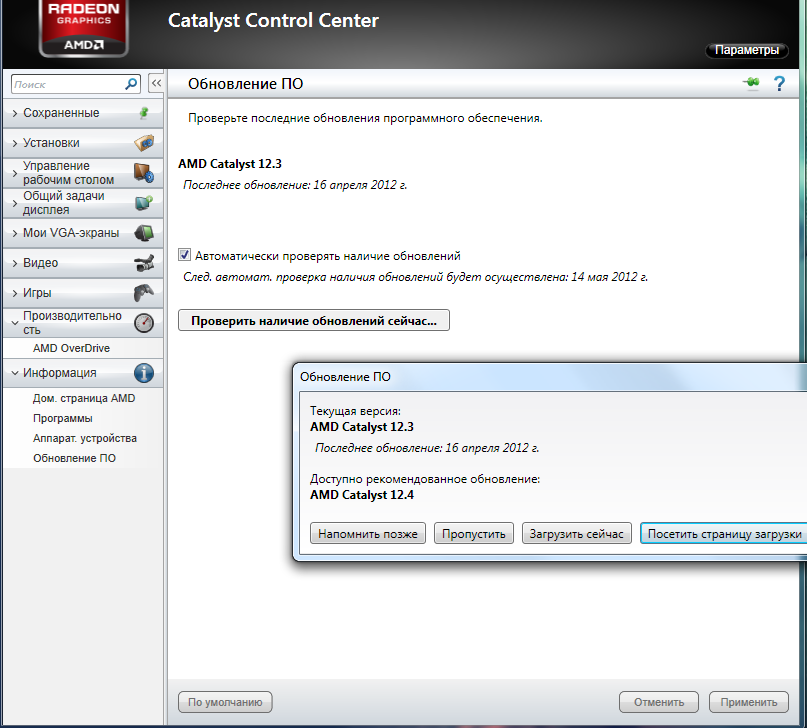
Task: Click dialog's Доступно рекомендованное обновление label
Action: pos(425,479)
